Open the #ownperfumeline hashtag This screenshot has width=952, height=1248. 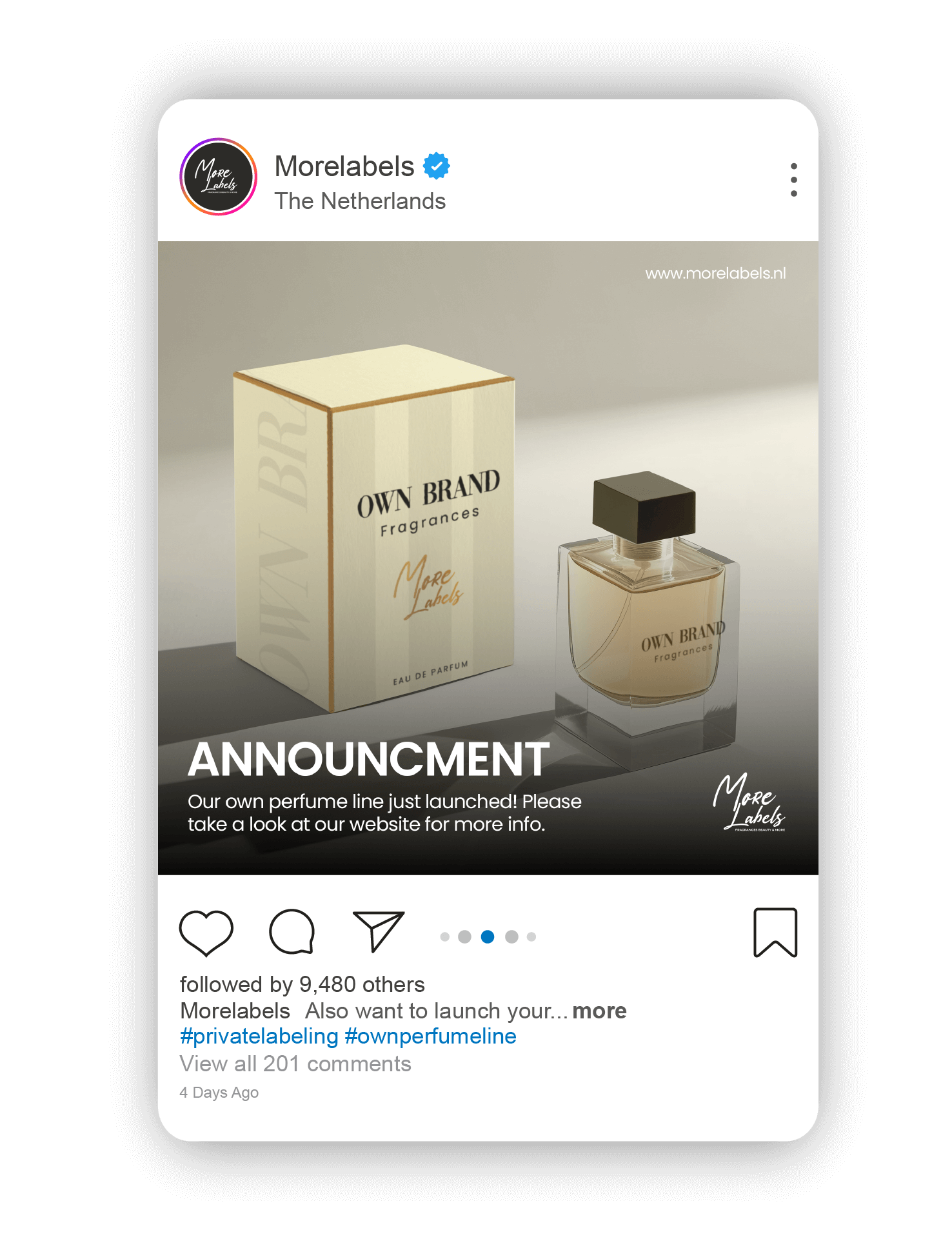[431, 1036]
